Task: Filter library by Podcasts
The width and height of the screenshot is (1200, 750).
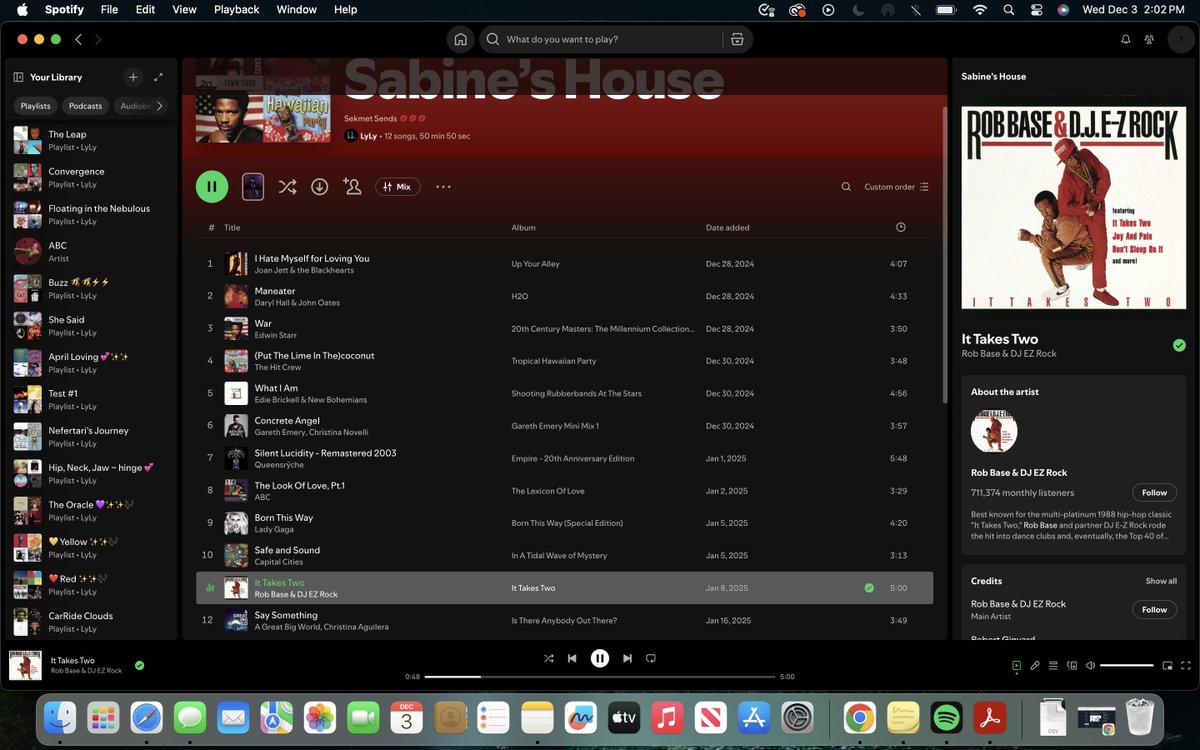Action: (86, 106)
